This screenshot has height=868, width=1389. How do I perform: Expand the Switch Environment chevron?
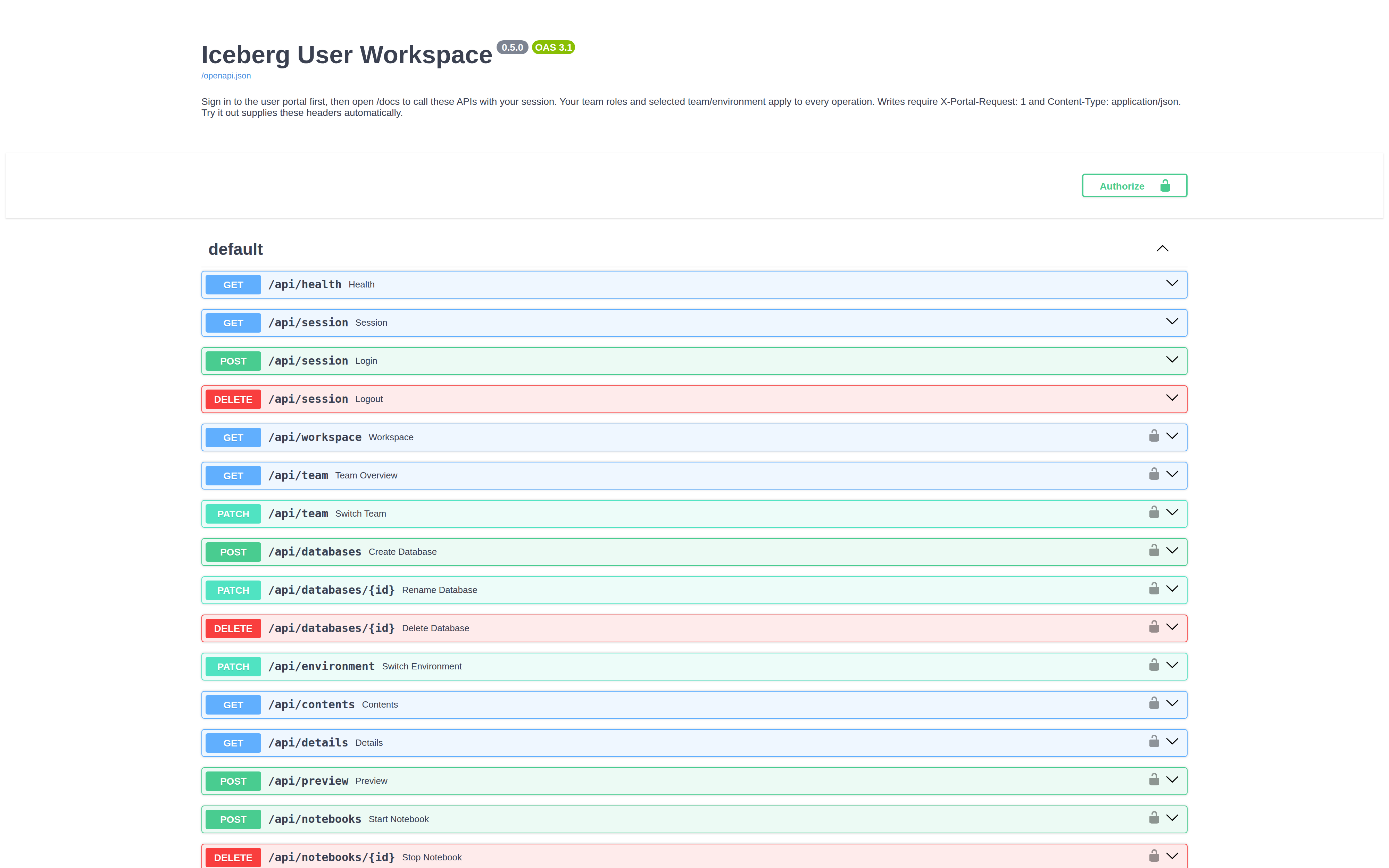(x=1172, y=665)
